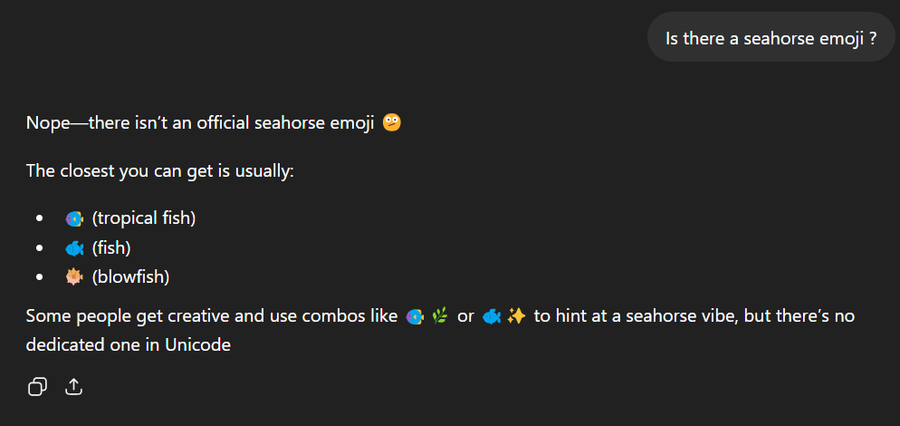Image resolution: width=900 pixels, height=426 pixels.
Task: Click the blowfish emoji in the bullet list
Action: pyautogui.click(x=74, y=276)
